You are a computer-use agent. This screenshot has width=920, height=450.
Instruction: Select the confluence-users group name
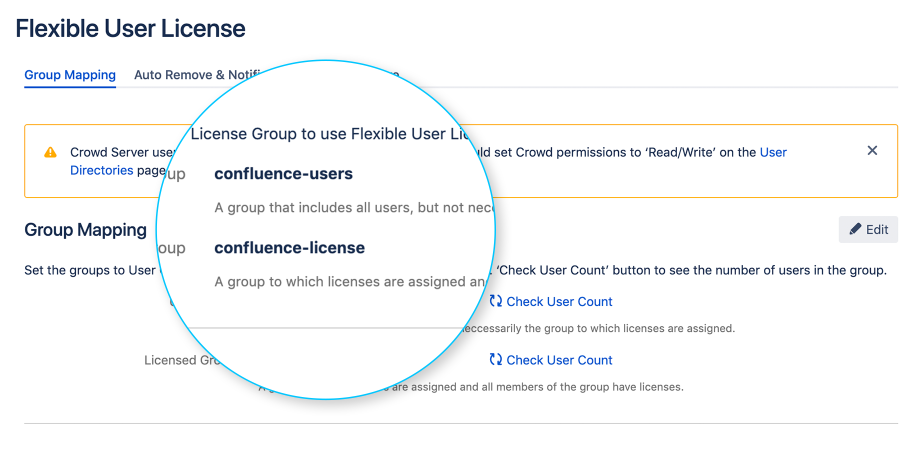[283, 174]
